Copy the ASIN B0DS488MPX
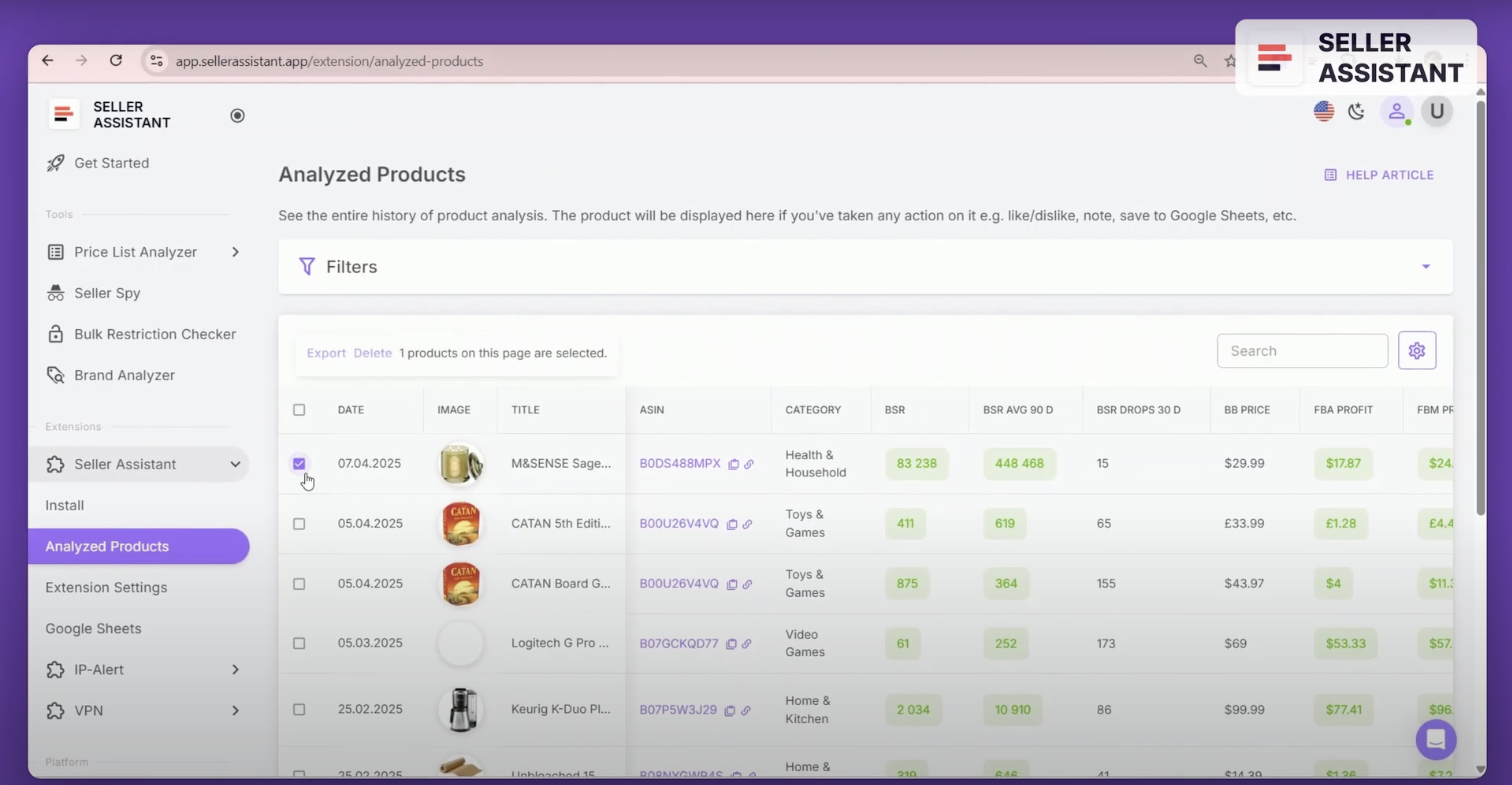The height and width of the screenshot is (785, 1512). coord(733,464)
